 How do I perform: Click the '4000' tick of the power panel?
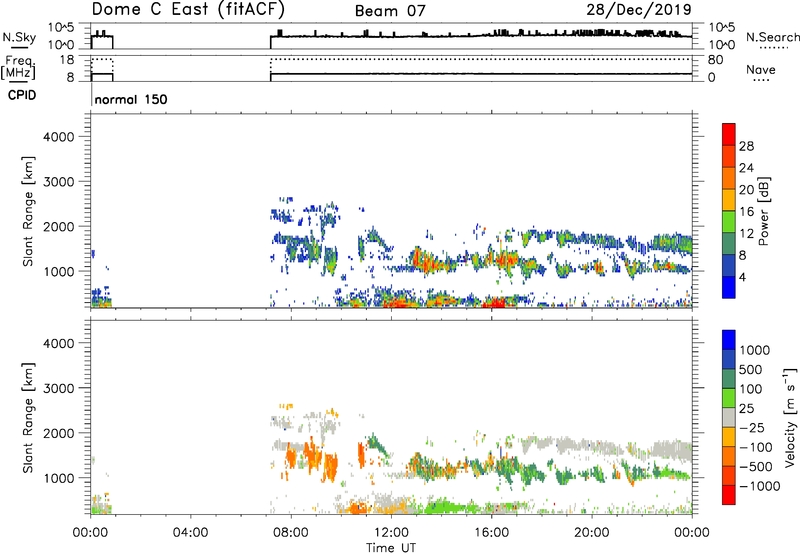(x=59, y=137)
